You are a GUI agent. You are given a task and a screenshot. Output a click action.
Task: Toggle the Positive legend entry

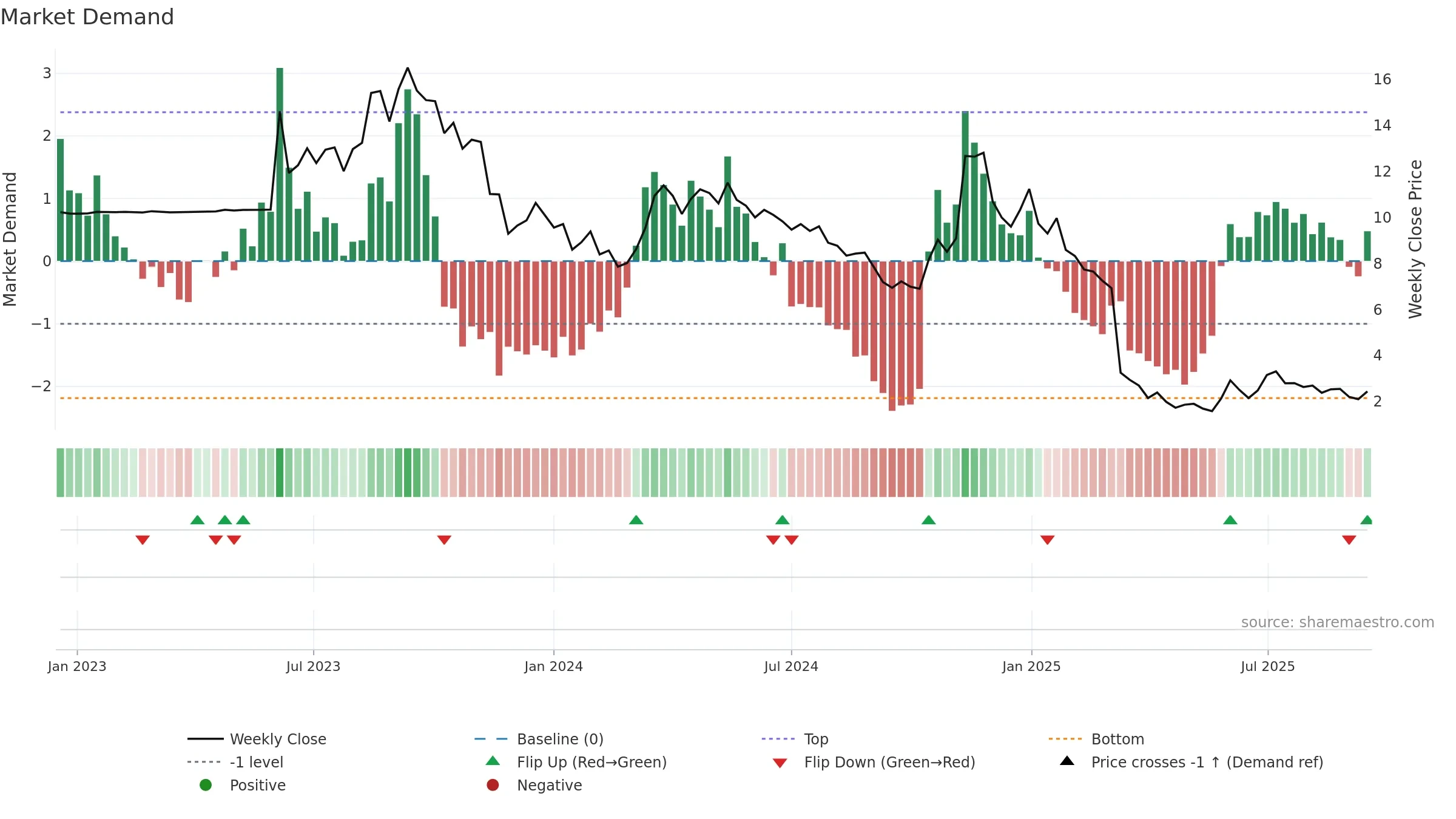click(x=242, y=785)
